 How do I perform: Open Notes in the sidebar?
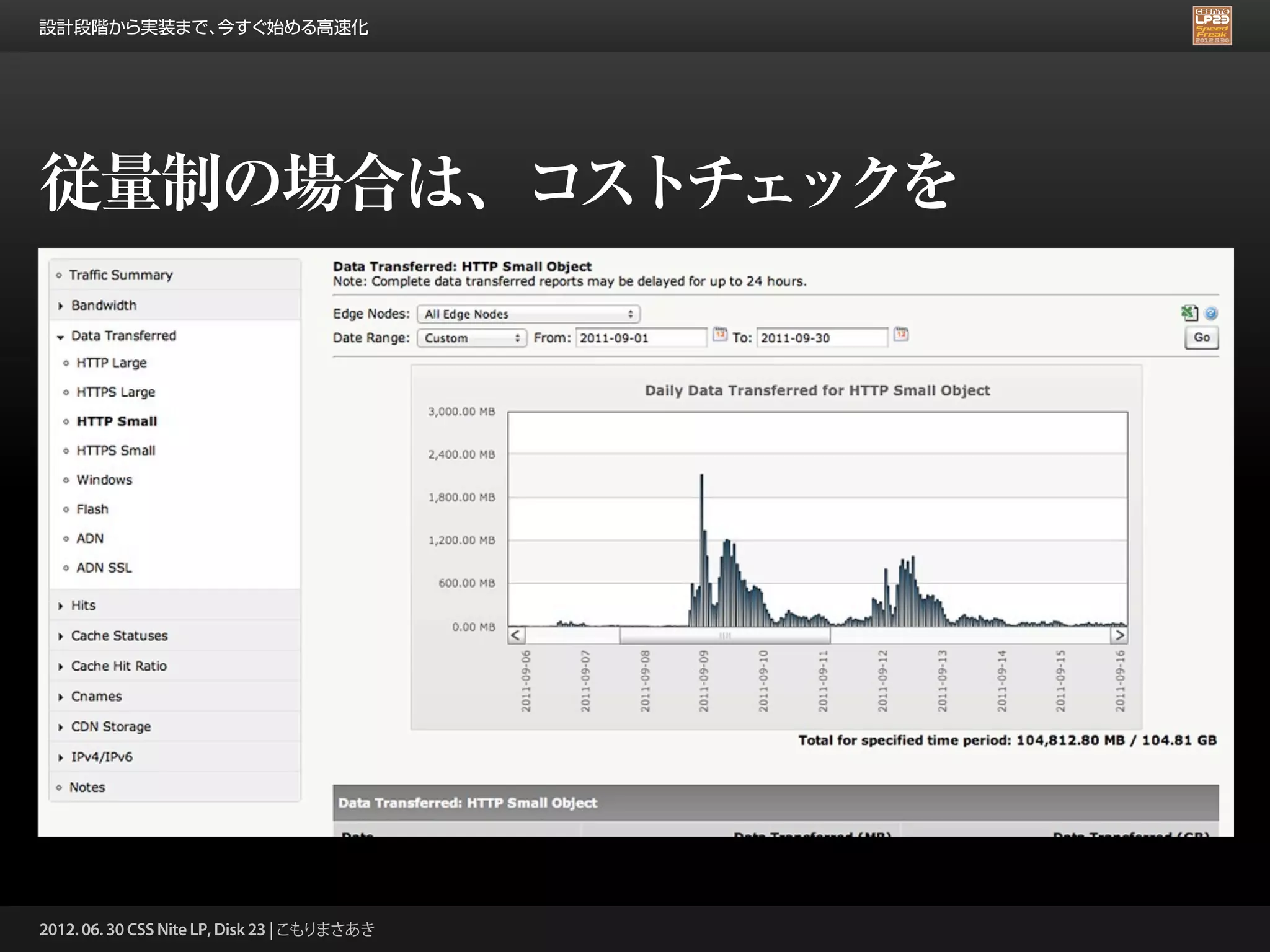175,787
